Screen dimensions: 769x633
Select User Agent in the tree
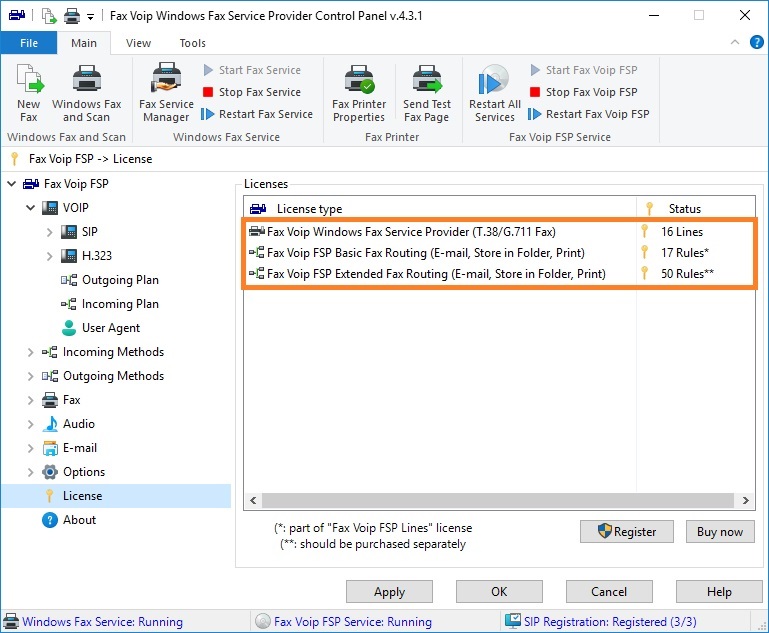click(x=101, y=328)
